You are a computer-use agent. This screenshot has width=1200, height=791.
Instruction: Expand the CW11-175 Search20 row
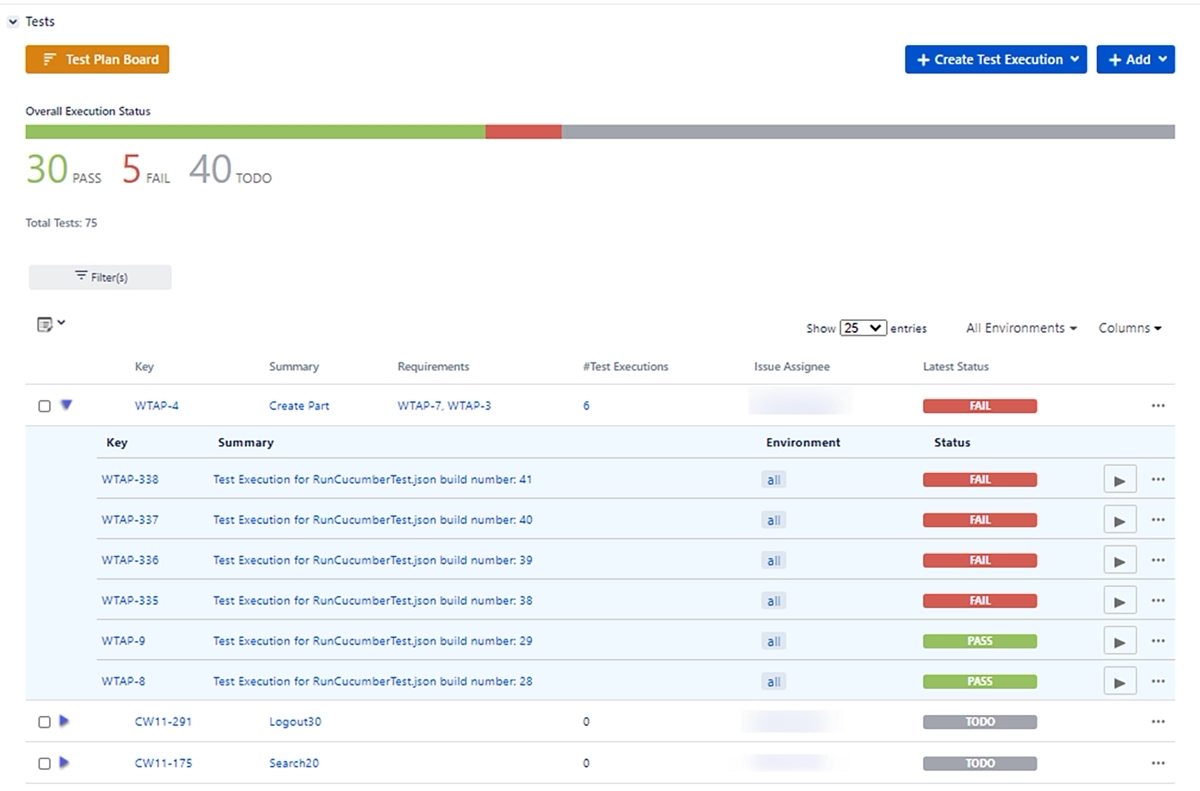(x=64, y=762)
